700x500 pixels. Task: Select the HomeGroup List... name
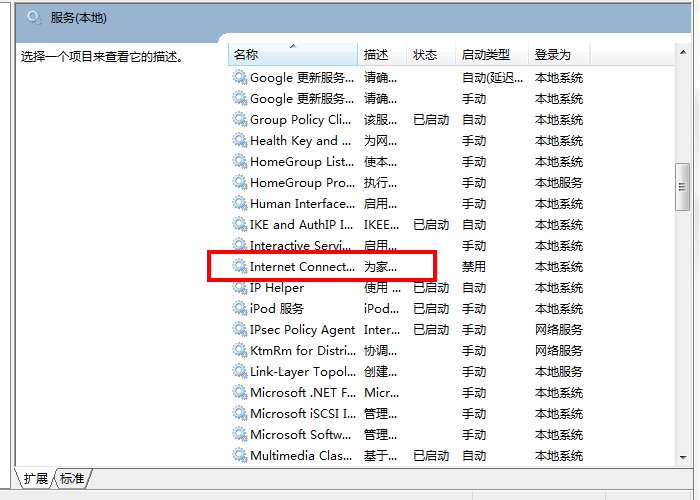click(302, 162)
